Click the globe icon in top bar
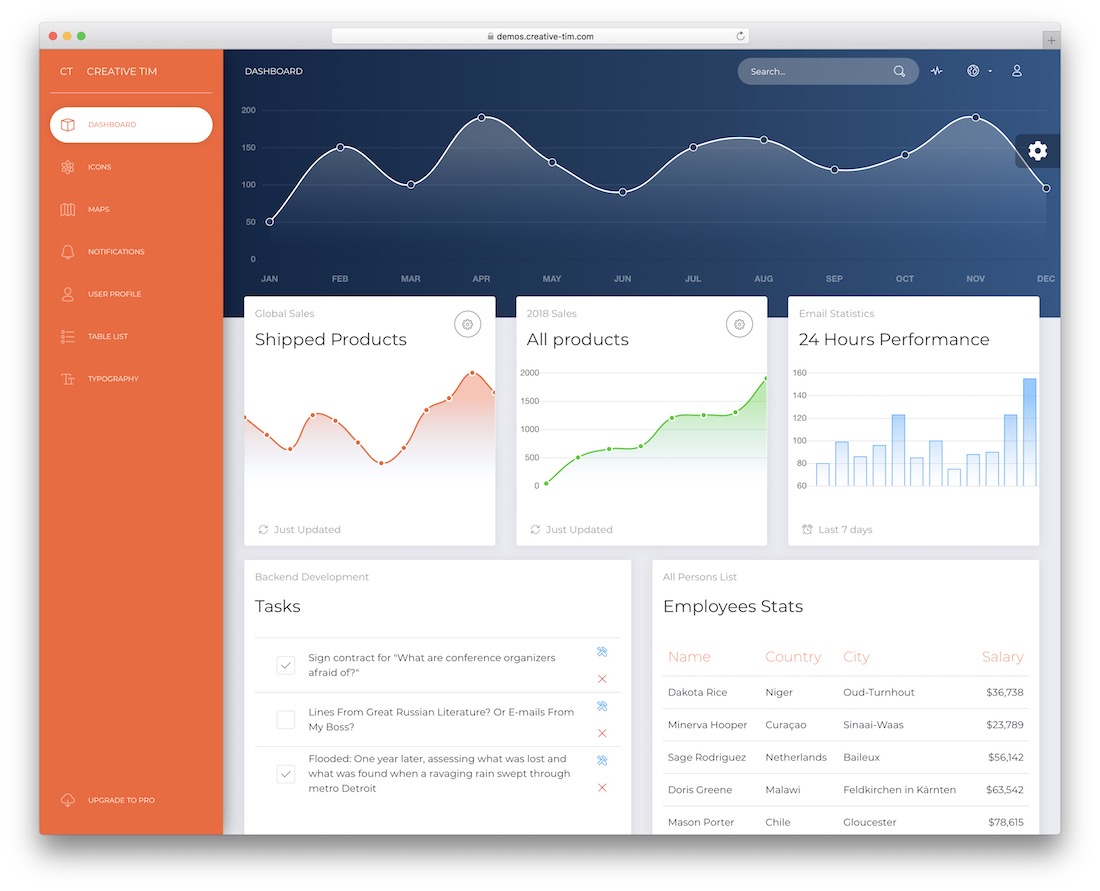The width and height of the screenshot is (1100, 891). tap(972, 71)
